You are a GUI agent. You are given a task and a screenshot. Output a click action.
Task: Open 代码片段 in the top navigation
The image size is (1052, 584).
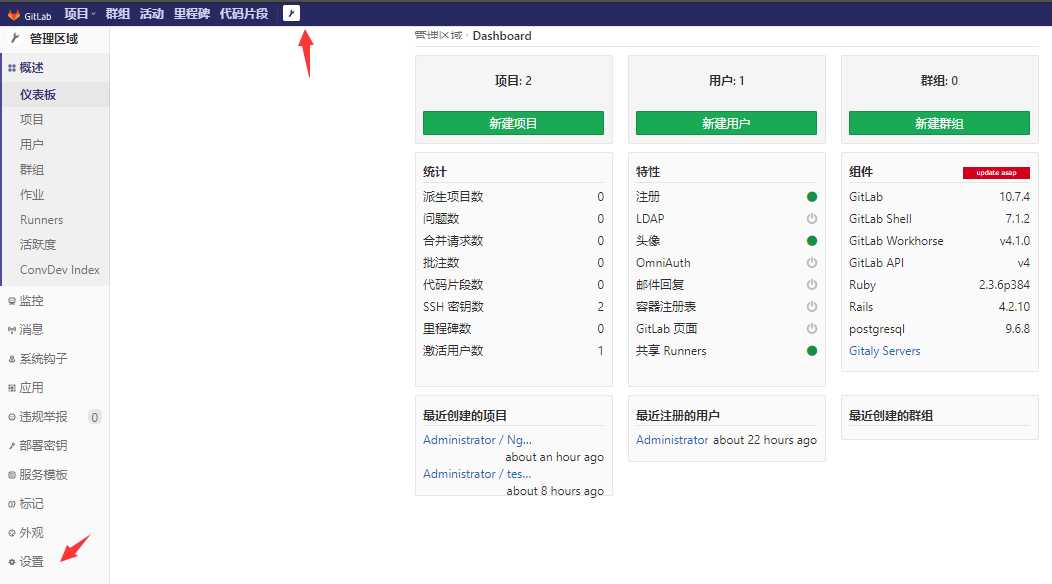point(244,13)
